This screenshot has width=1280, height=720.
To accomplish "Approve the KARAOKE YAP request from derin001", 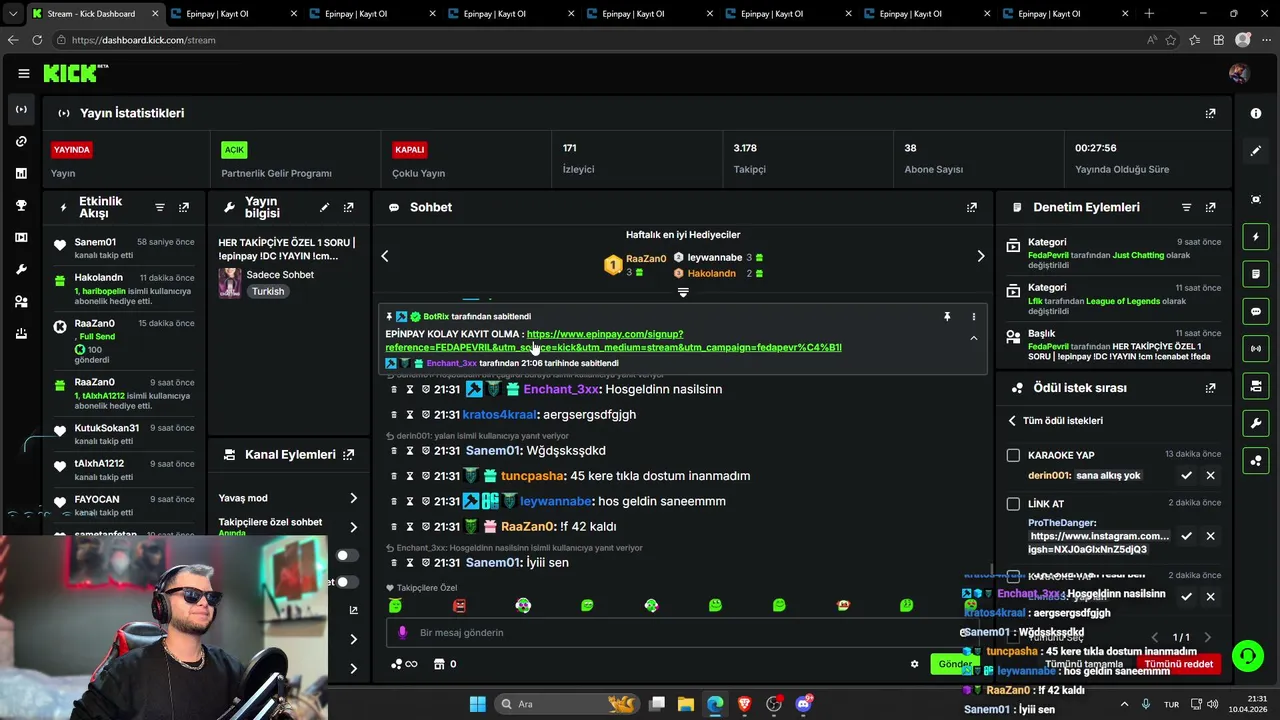I will coord(1186,475).
